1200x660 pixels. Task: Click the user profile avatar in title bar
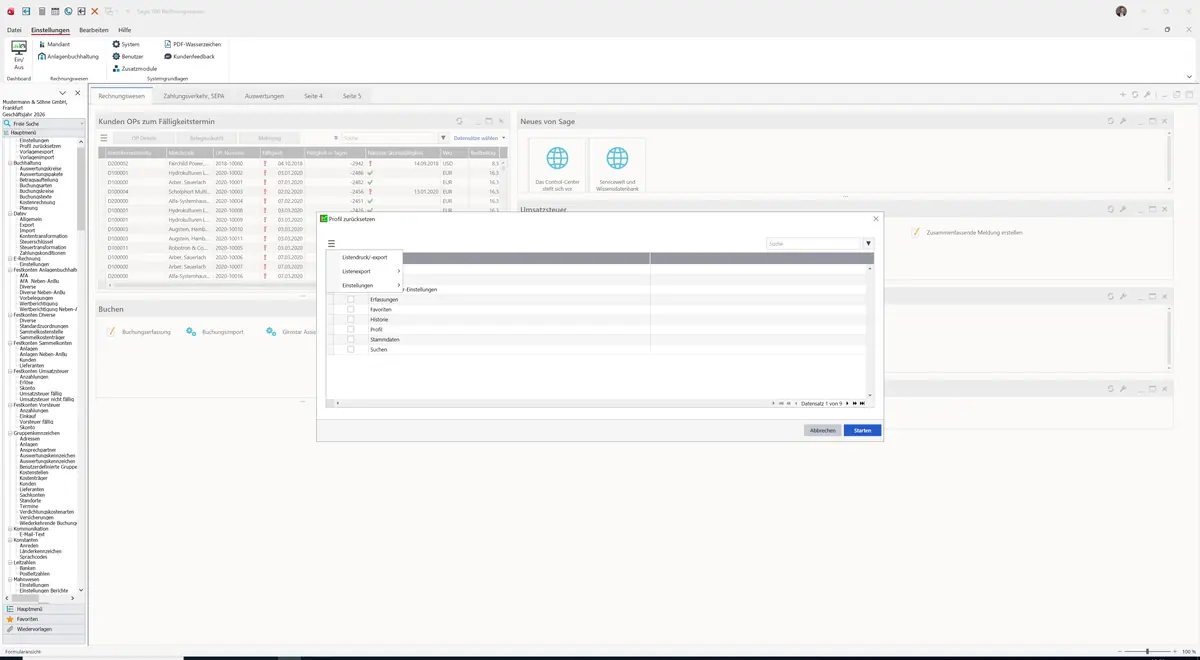point(1121,11)
